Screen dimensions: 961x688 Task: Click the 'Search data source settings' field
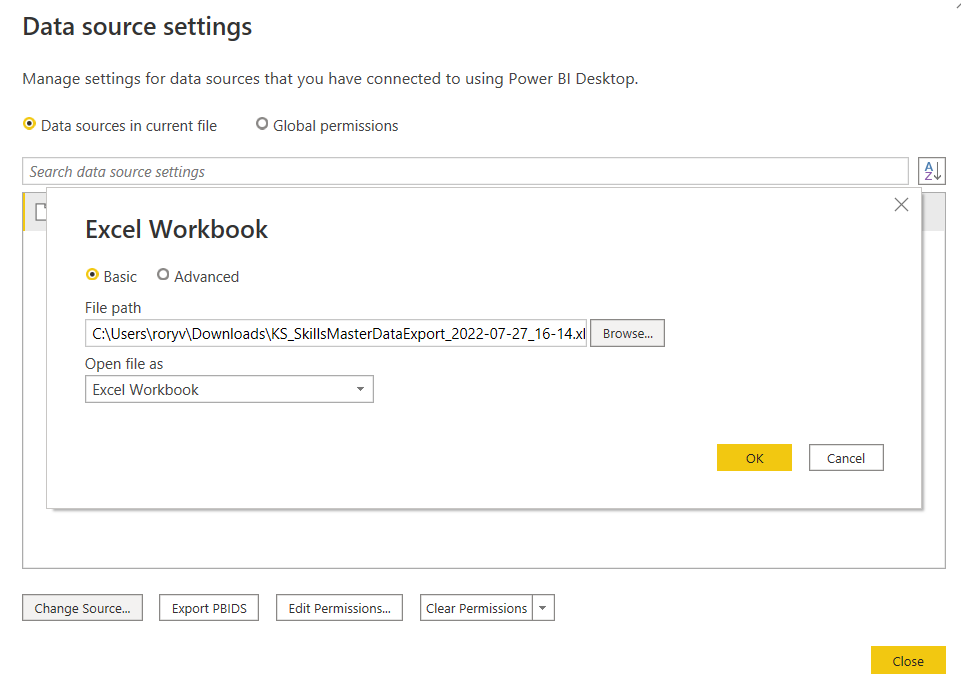(465, 172)
